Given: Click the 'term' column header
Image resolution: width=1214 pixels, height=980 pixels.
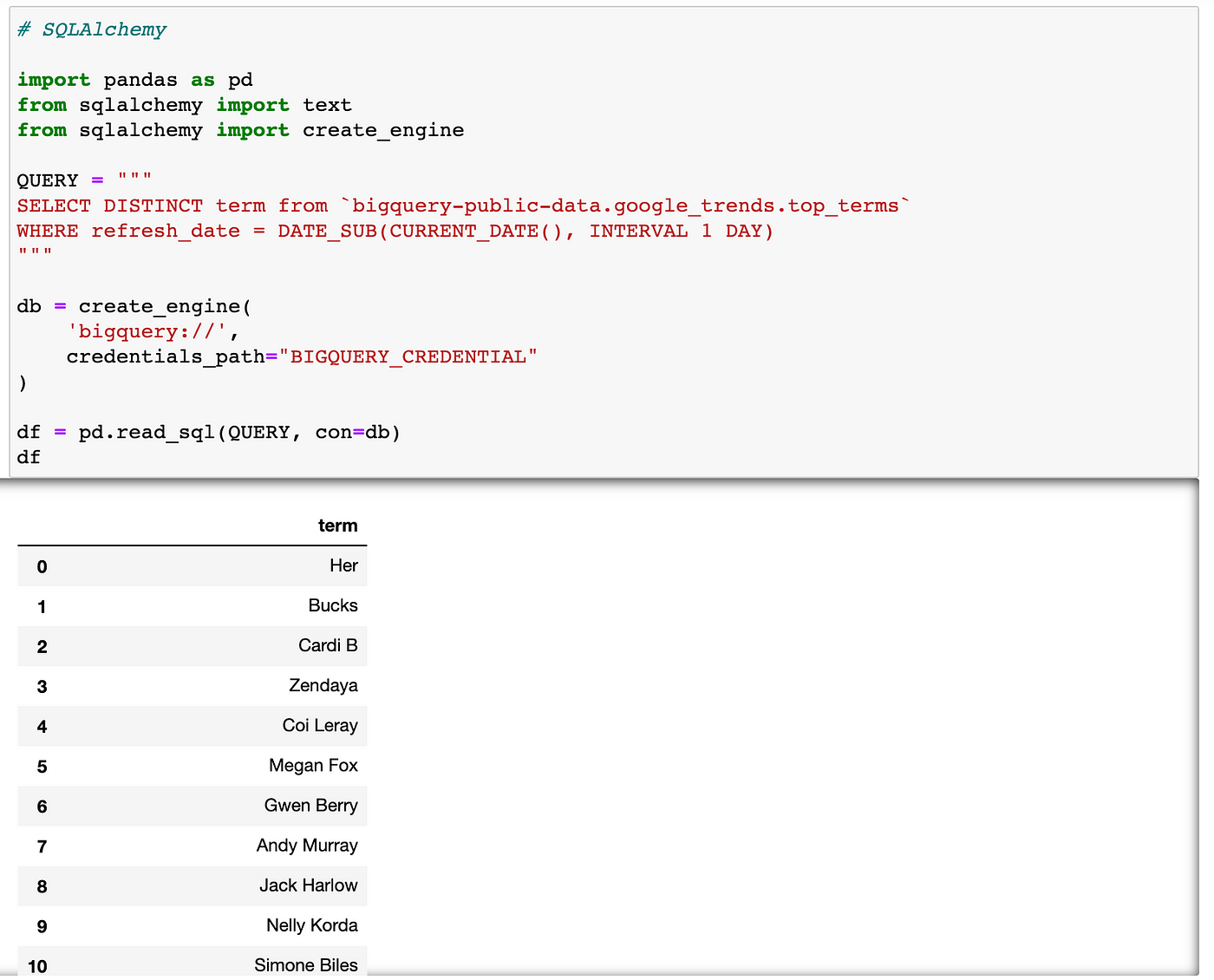Looking at the screenshot, I should point(338,526).
